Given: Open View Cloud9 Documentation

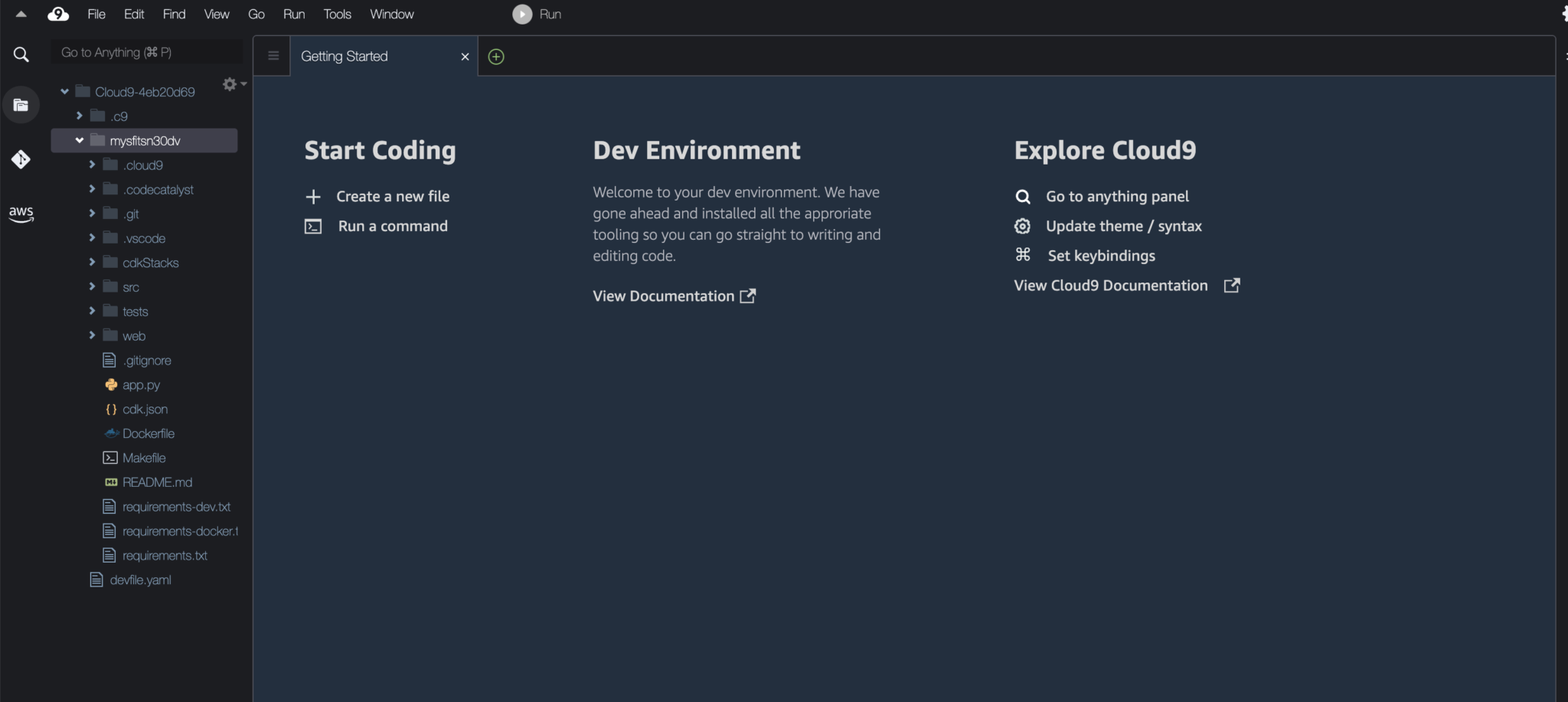Looking at the screenshot, I should pos(1109,285).
